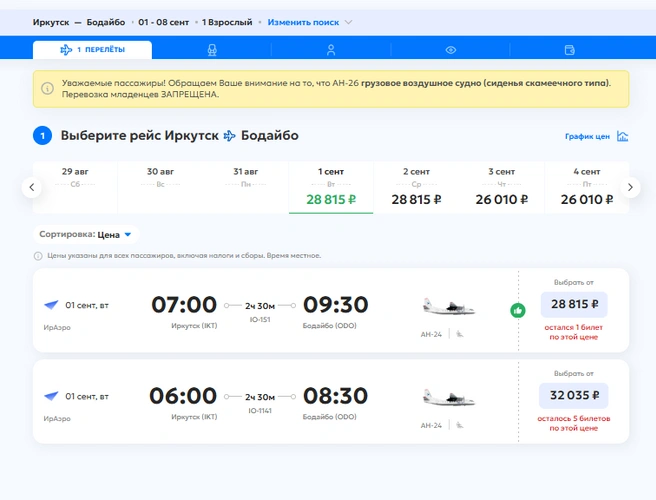Click the 'остался 1 билет по этой цене' notice
This screenshot has height=500, width=656.
(x=574, y=332)
